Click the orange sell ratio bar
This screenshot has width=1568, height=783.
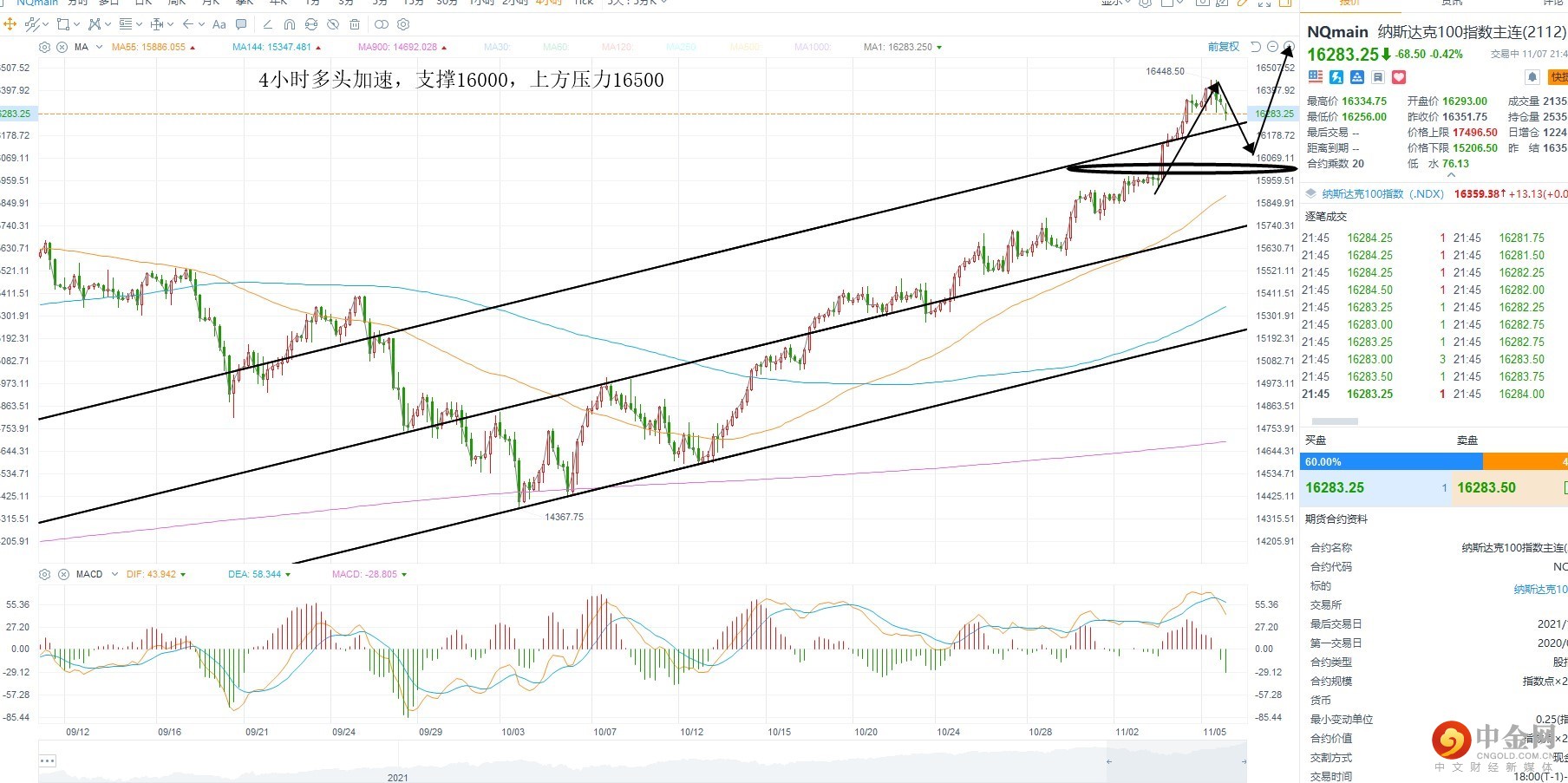1526,462
